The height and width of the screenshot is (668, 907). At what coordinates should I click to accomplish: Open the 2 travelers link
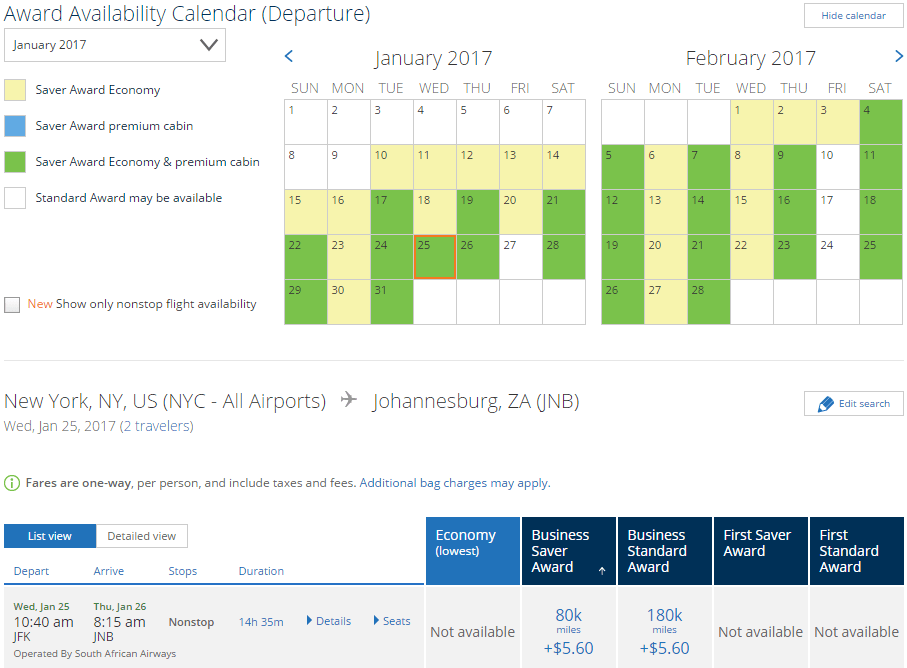click(156, 426)
